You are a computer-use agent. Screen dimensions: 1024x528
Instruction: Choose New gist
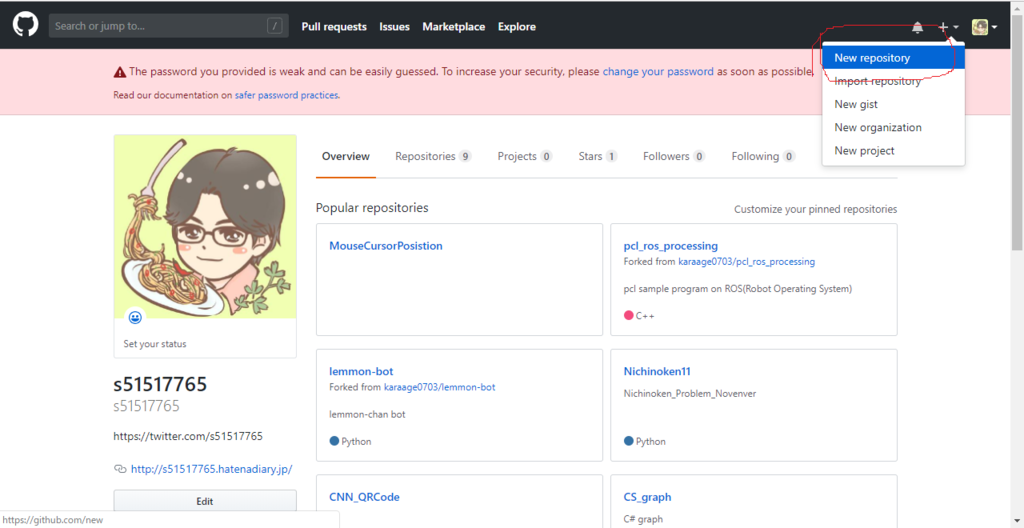[x=893, y=104]
